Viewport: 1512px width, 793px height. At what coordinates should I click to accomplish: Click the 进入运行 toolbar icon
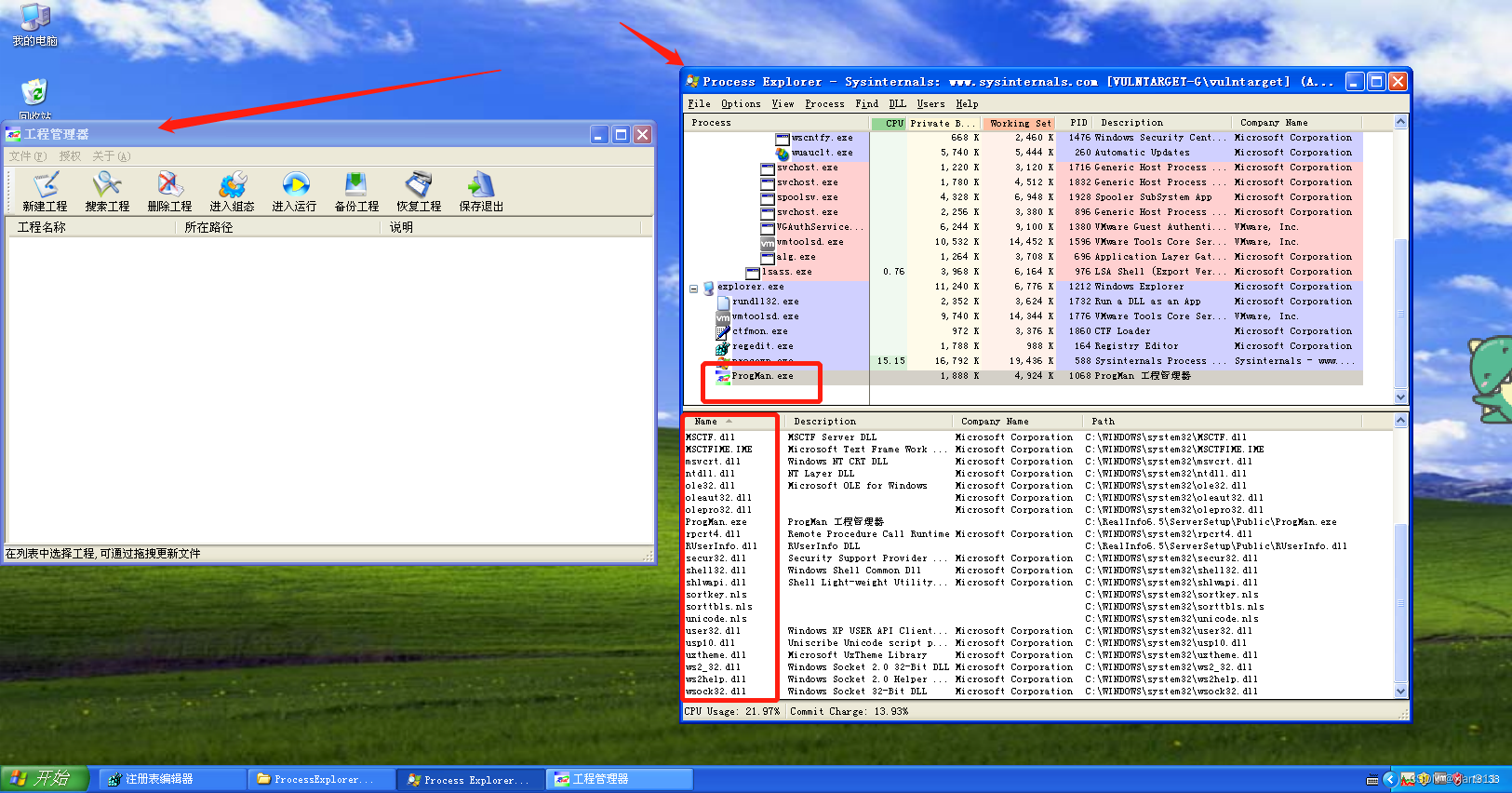pos(294,192)
